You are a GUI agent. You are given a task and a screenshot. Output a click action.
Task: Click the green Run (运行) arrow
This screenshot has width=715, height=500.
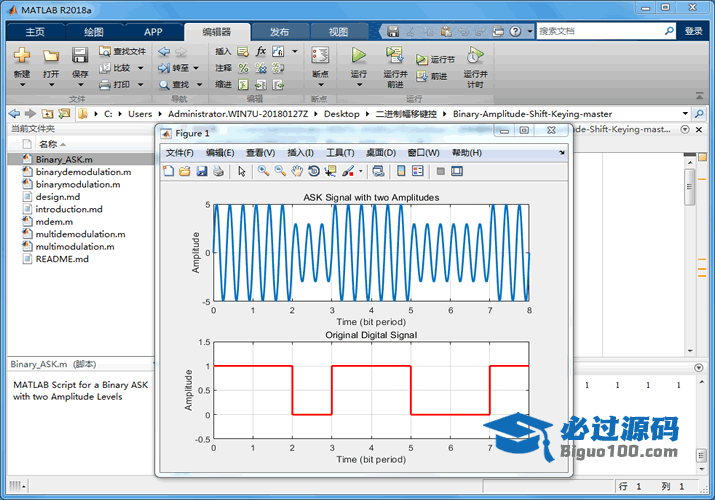358,55
